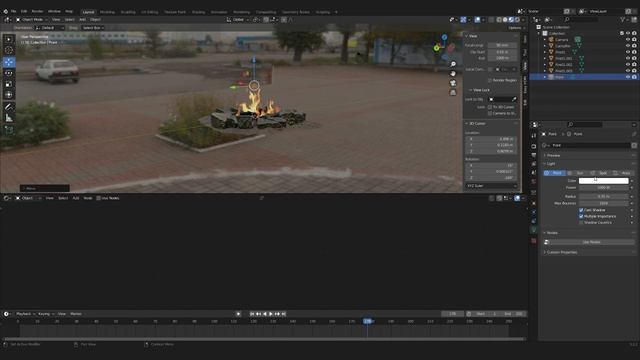Open the Object Mode dropdown
640x360 pixels.
tap(32, 20)
